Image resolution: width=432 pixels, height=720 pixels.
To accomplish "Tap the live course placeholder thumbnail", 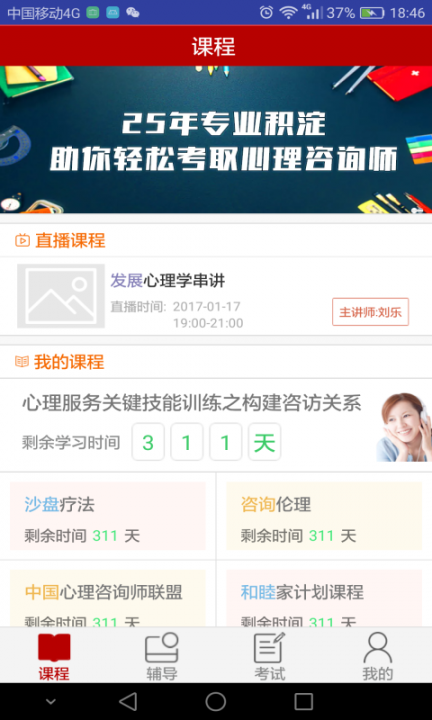I will click(61, 296).
